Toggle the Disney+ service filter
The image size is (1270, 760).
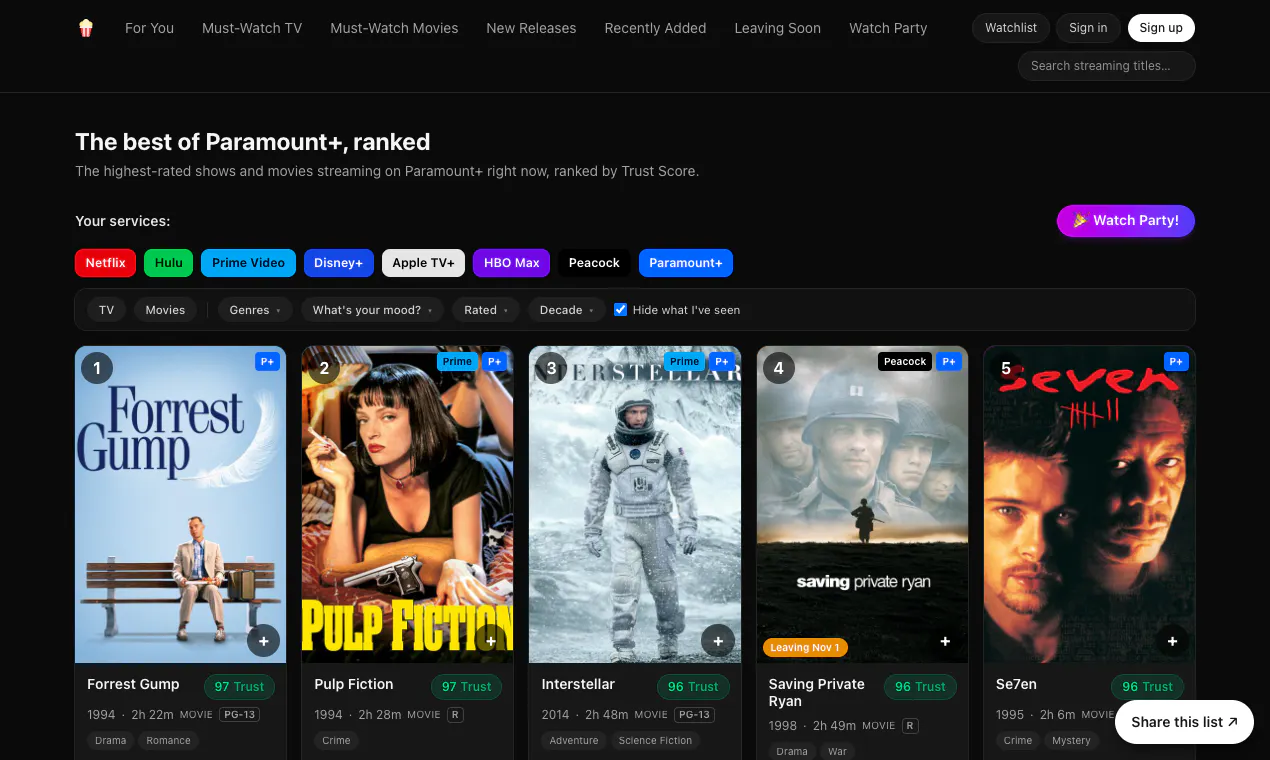(x=339, y=263)
